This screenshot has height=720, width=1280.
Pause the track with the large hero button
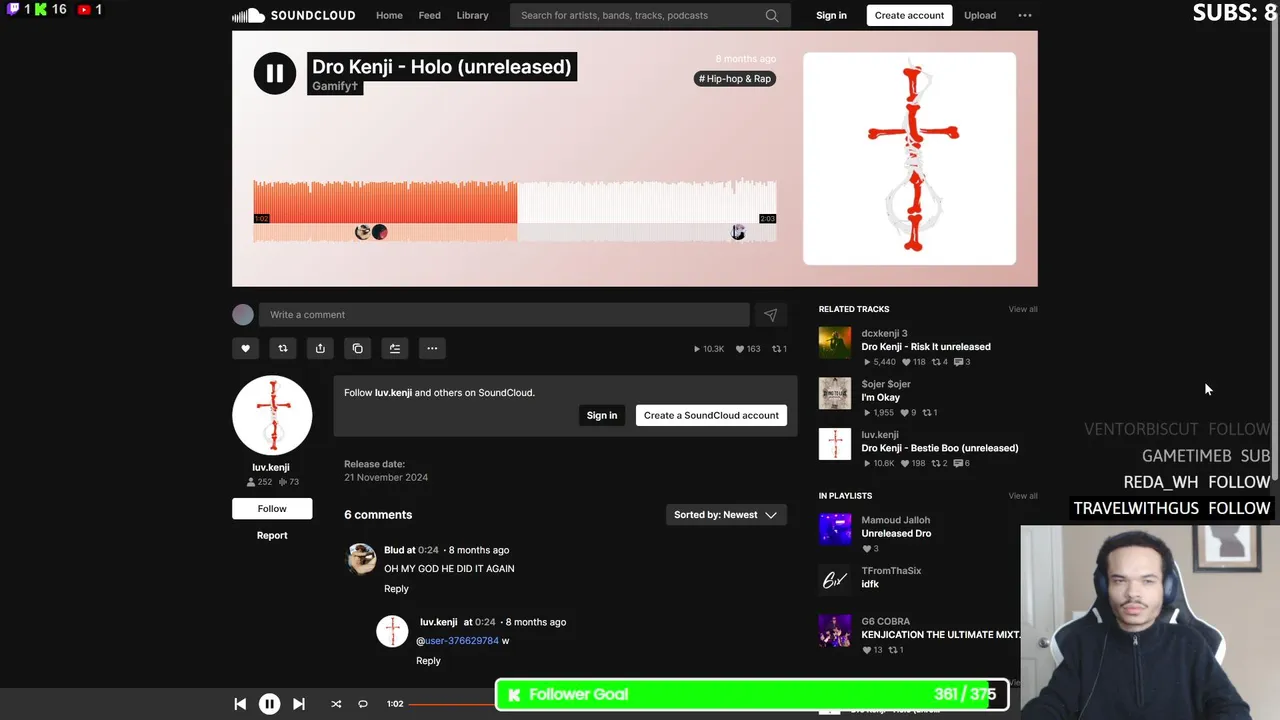[275, 73]
